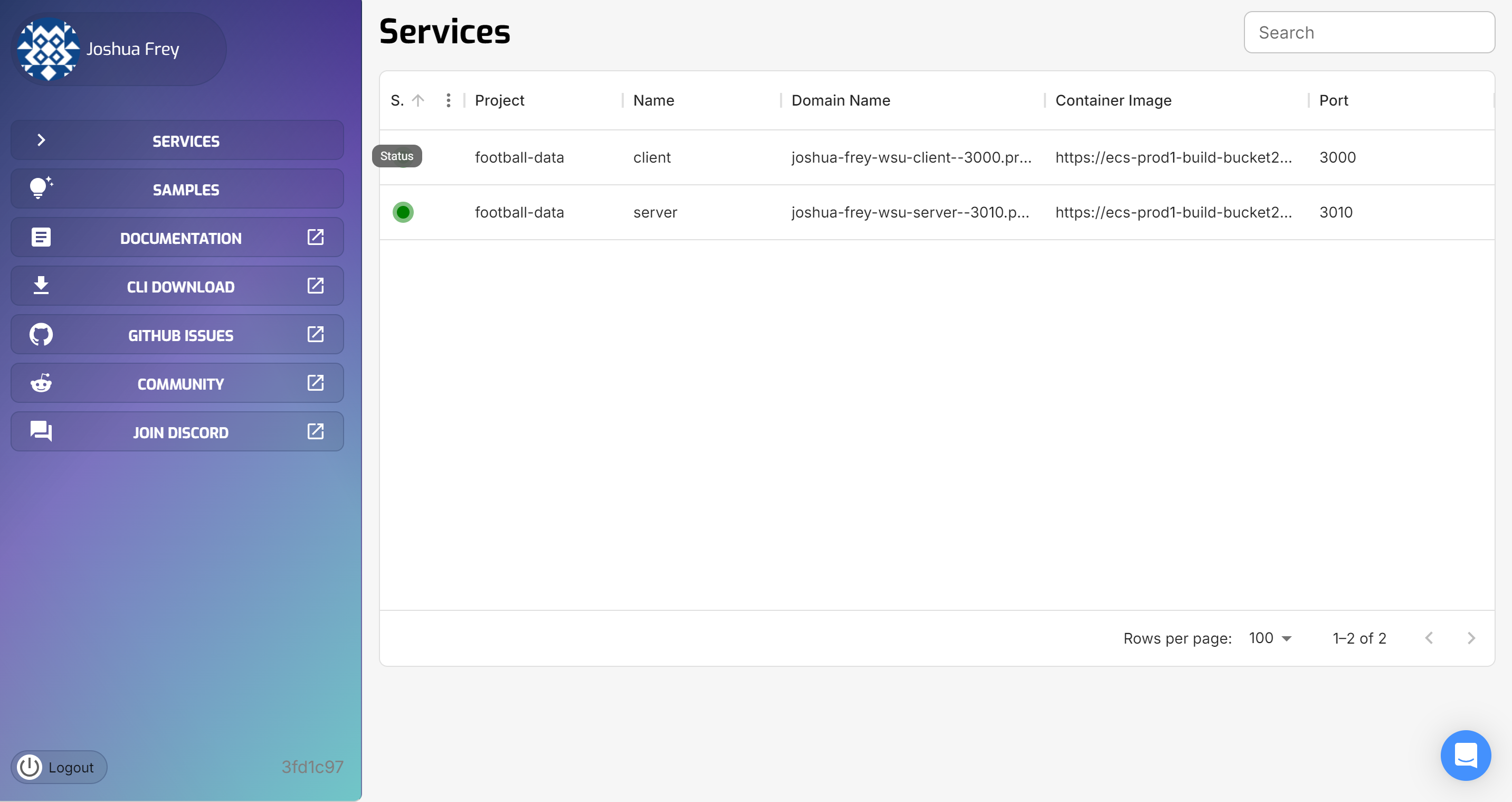Click the green status indicator for server
Viewport: 1512px width, 802px height.
tap(403, 212)
